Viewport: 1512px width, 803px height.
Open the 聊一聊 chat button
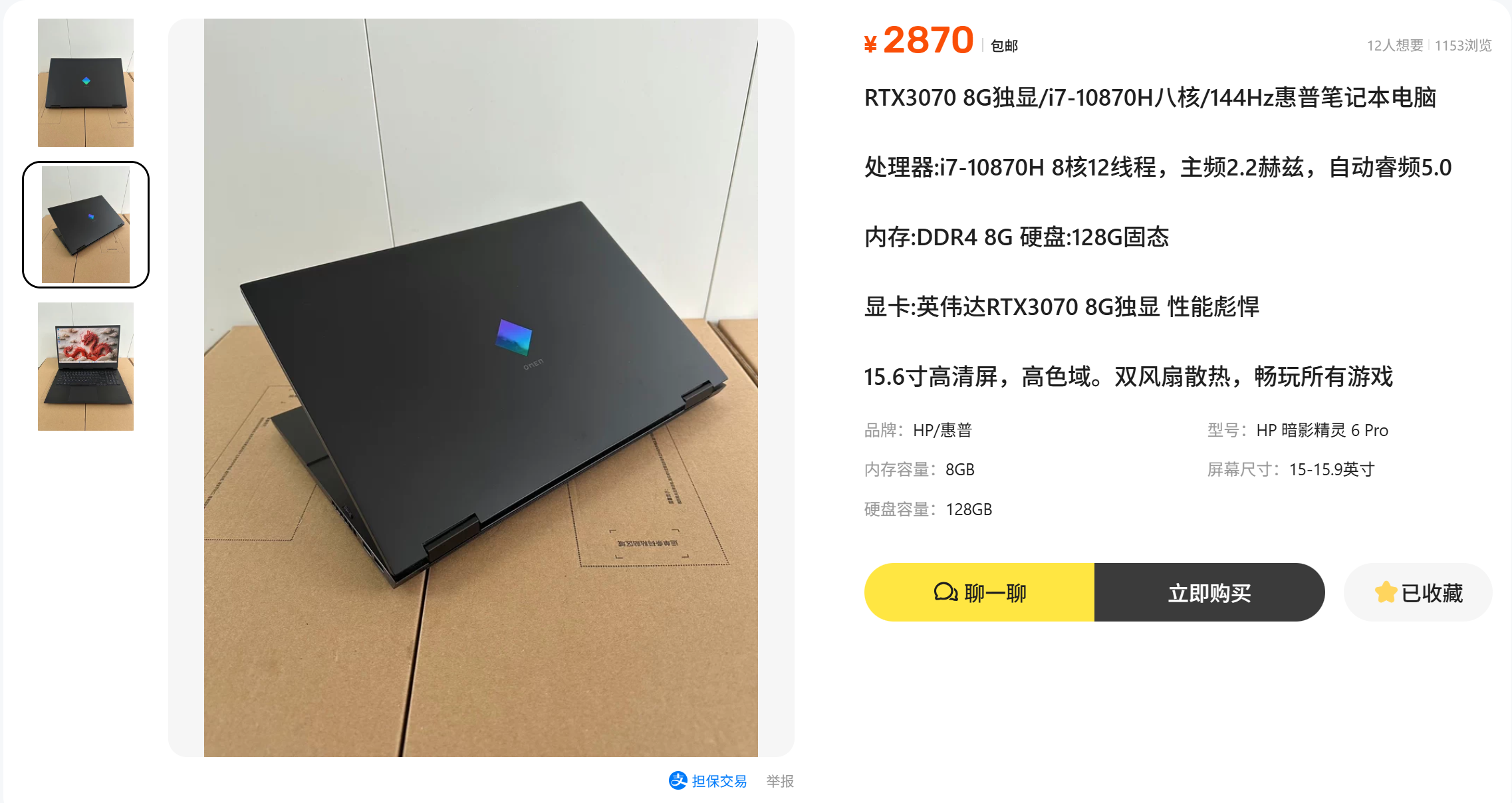pos(979,592)
